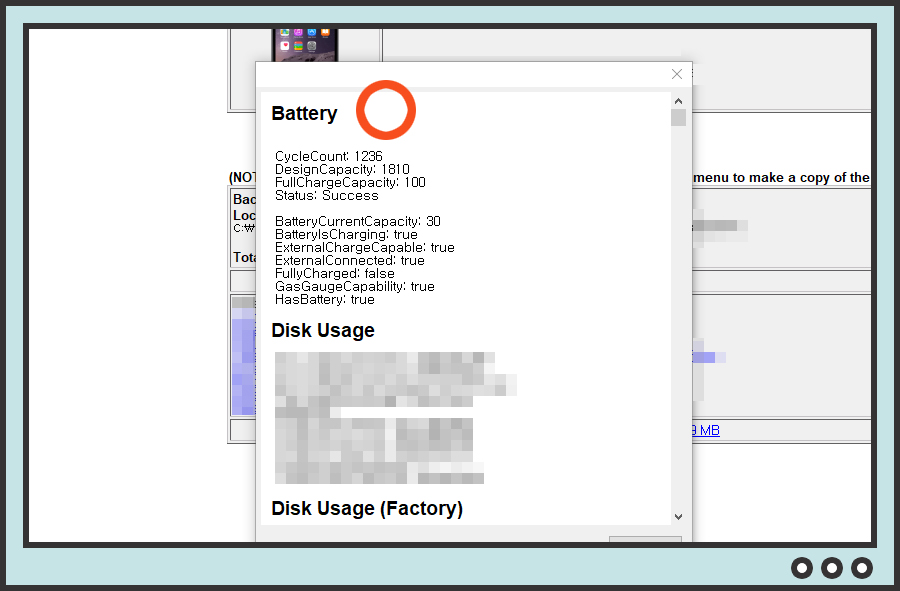
Task: Click the scrollbar down arrow in dialog
Action: tap(678, 516)
